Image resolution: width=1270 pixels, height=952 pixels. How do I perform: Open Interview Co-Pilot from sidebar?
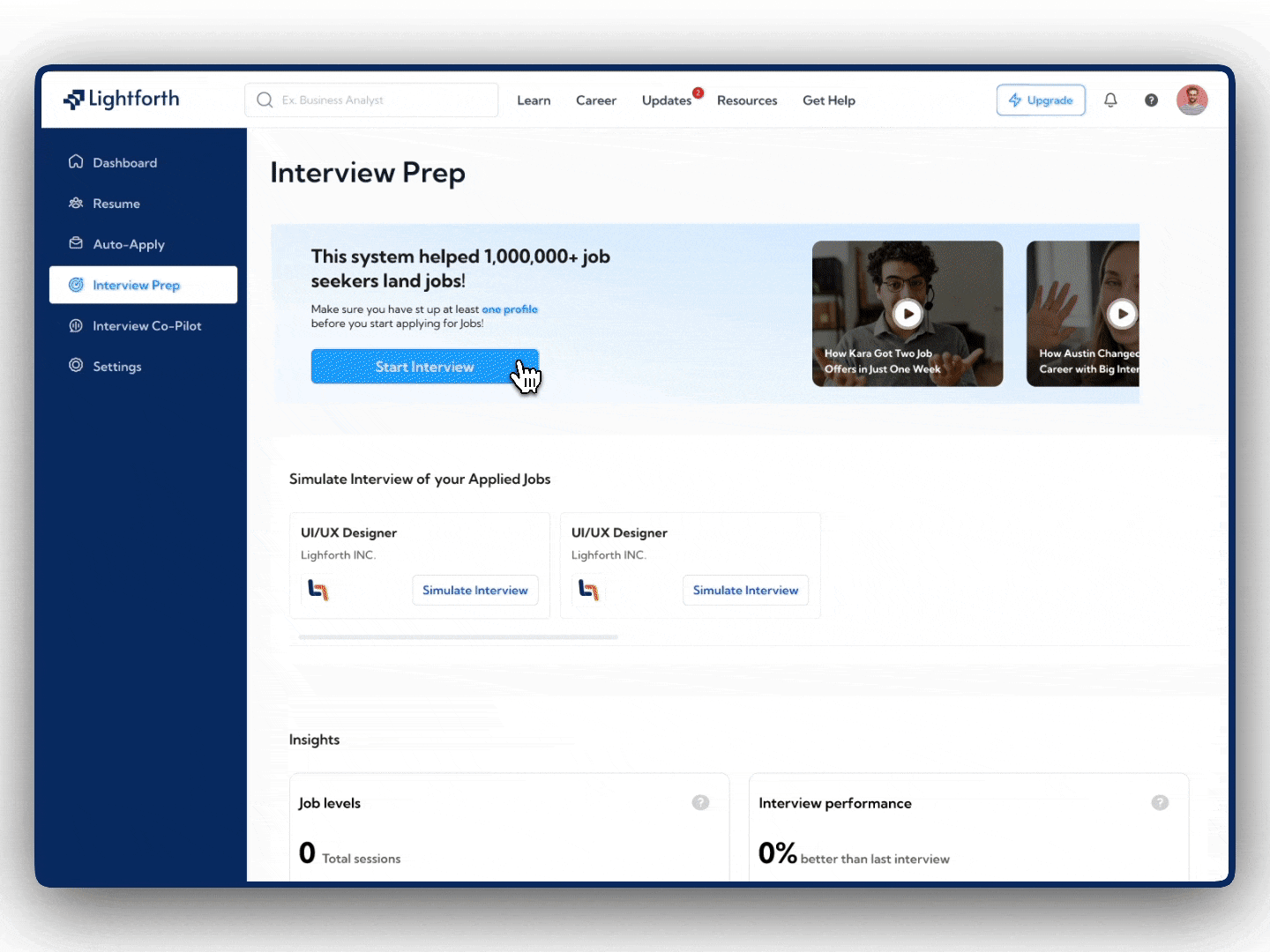[x=76, y=325]
